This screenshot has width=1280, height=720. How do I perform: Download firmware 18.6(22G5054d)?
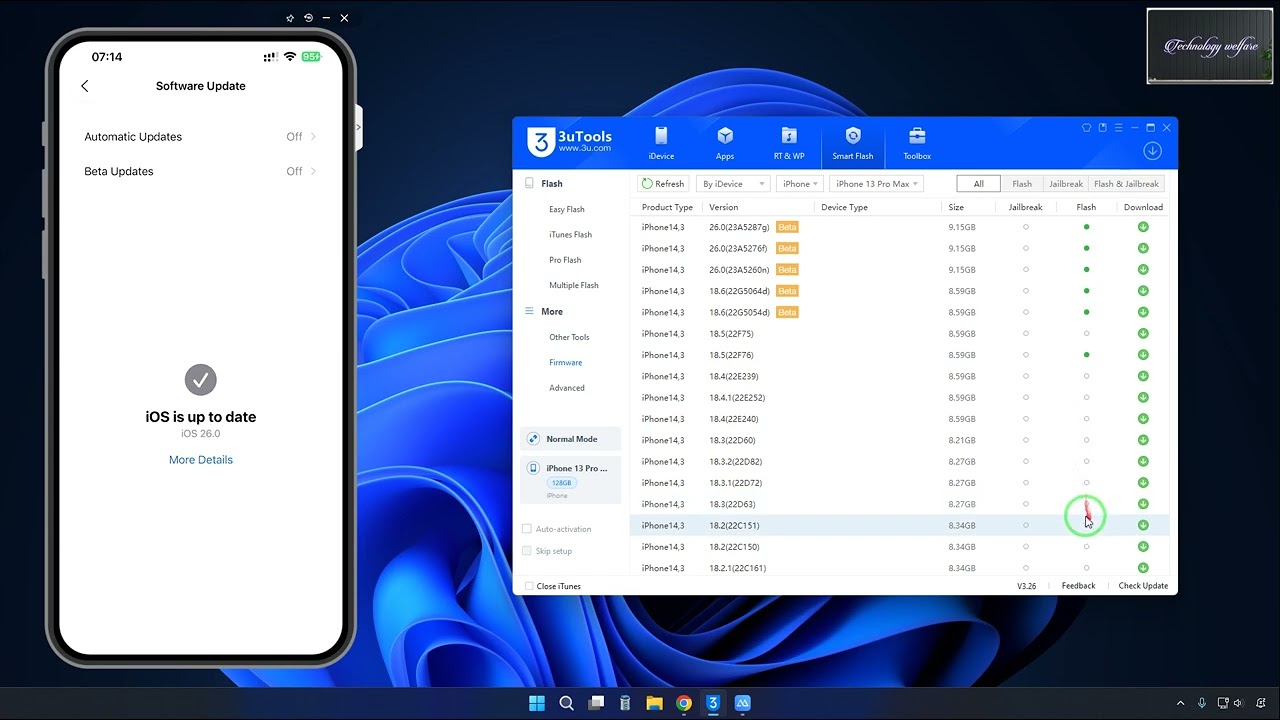click(x=1143, y=312)
